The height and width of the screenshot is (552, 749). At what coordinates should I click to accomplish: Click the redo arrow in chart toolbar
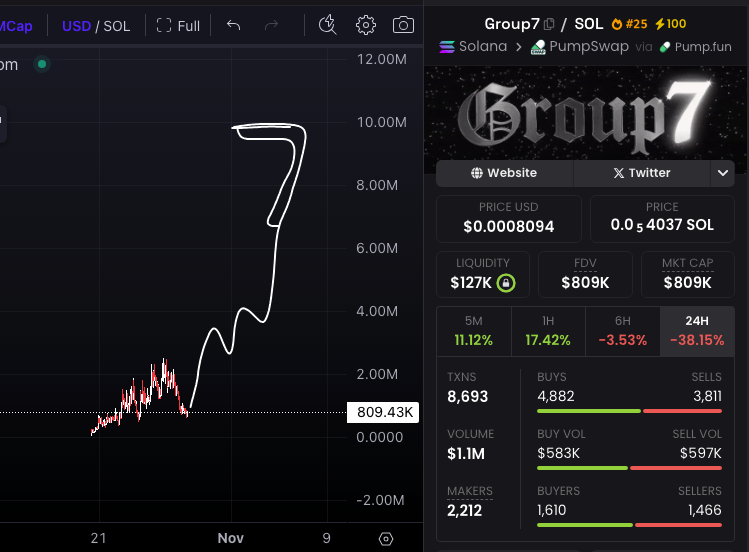pos(271,25)
